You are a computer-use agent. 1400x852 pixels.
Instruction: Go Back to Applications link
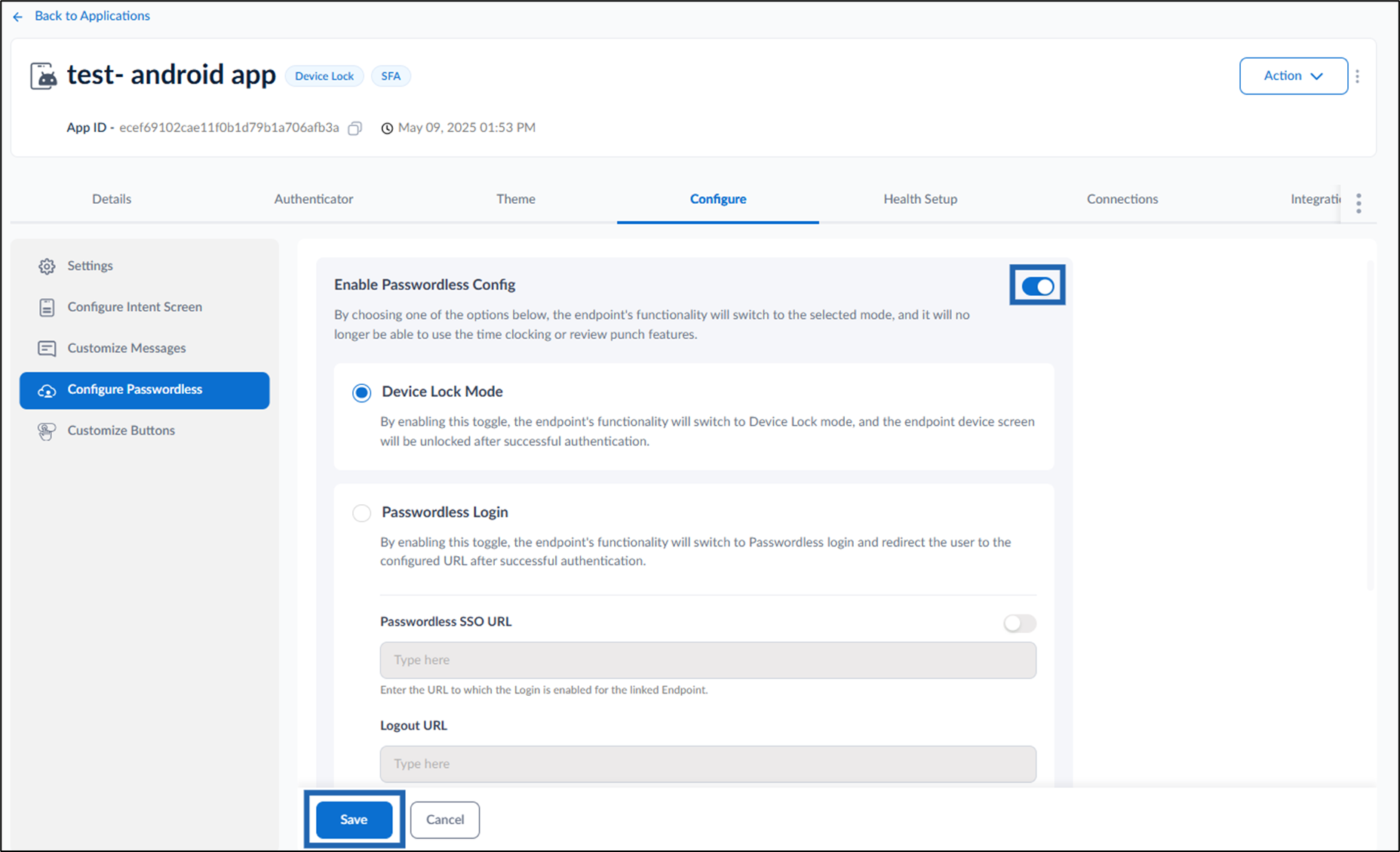pyautogui.click(x=92, y=16)
